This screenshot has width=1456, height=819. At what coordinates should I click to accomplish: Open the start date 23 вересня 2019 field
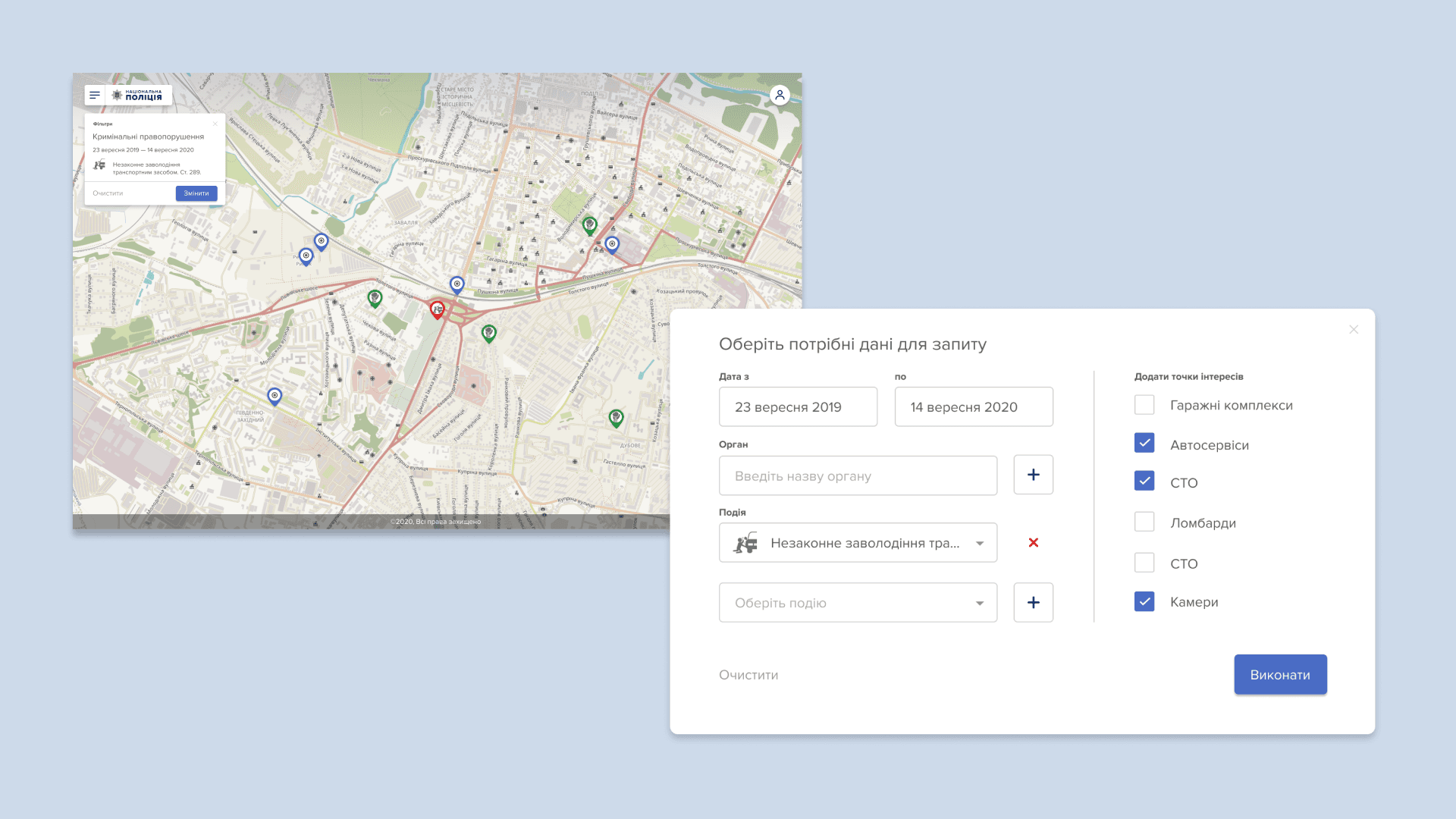click(798, 407)
